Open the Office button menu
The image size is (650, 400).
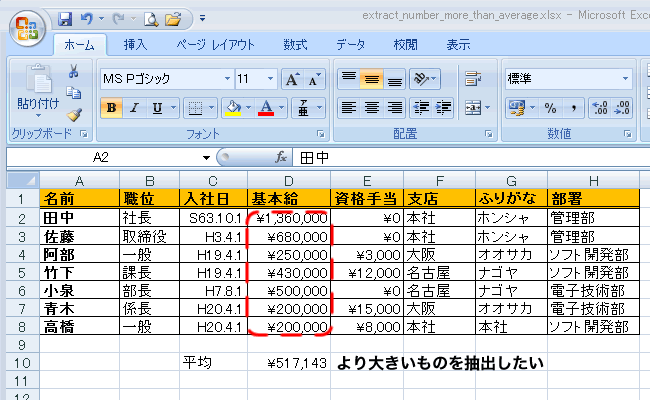[x=27, y=28]
